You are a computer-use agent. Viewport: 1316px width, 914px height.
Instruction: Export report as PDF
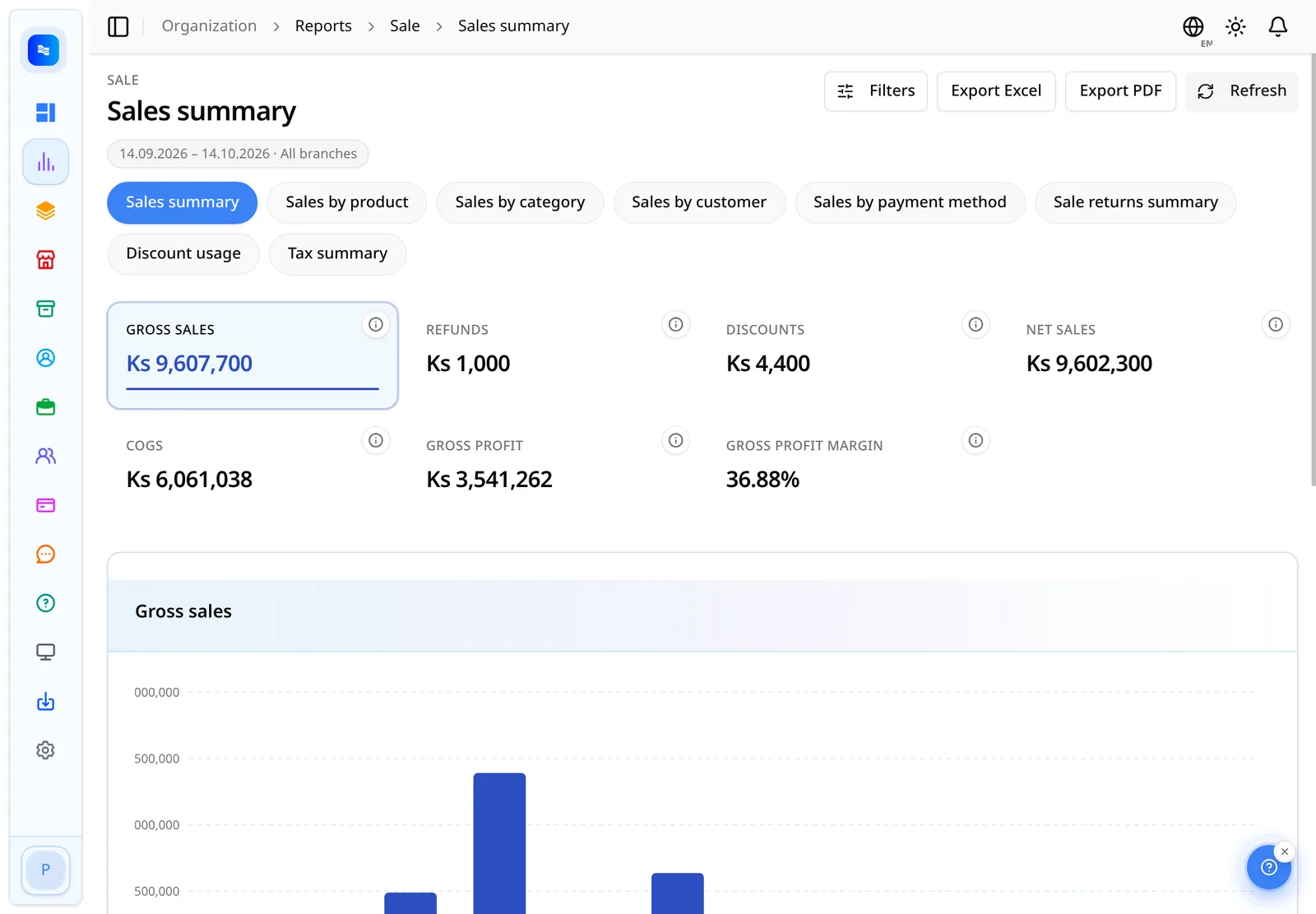pos(1120,90)
